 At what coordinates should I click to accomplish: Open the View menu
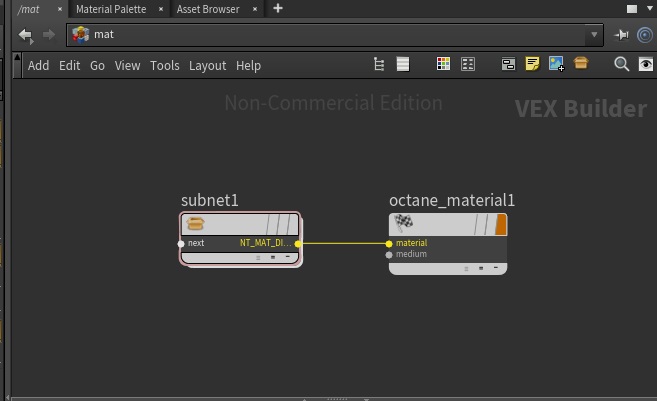click(x=127, y=65)
